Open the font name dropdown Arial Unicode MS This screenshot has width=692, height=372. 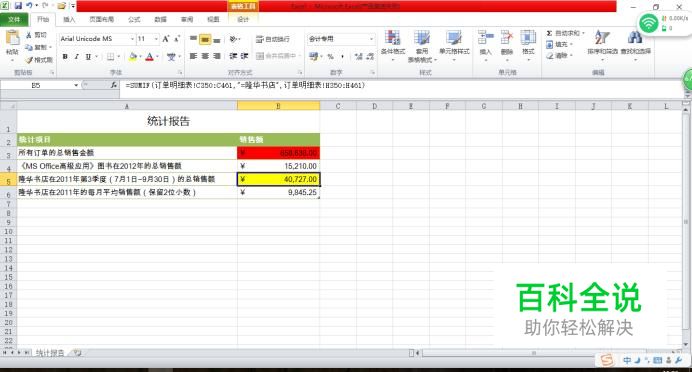pos(132,39)
